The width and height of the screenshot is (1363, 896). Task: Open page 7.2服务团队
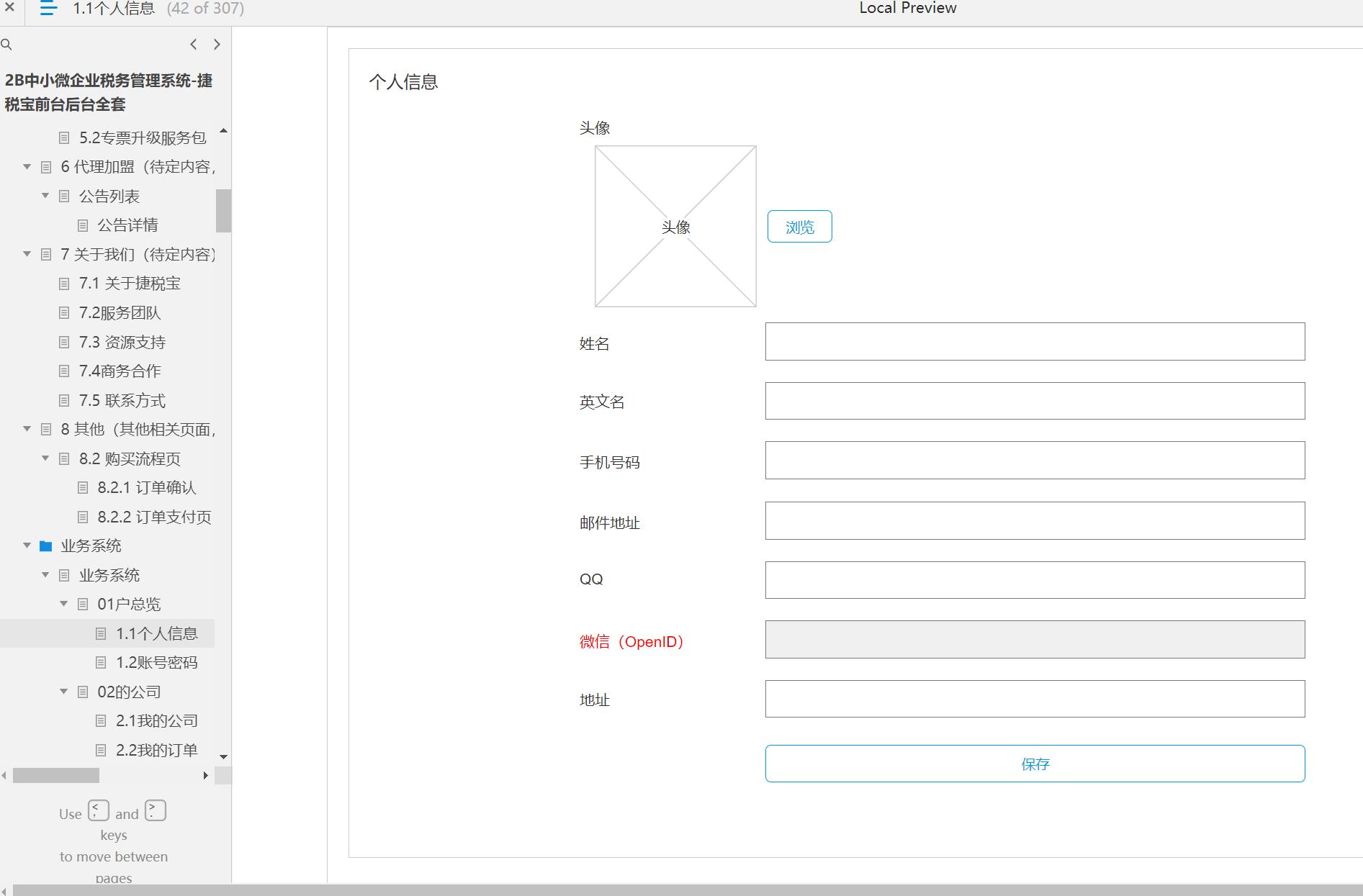pyautogui.click(x=120, y=313)
